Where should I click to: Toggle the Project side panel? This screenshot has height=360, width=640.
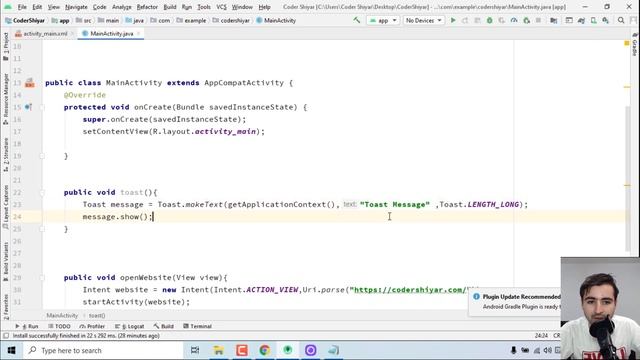pos(6,46)
